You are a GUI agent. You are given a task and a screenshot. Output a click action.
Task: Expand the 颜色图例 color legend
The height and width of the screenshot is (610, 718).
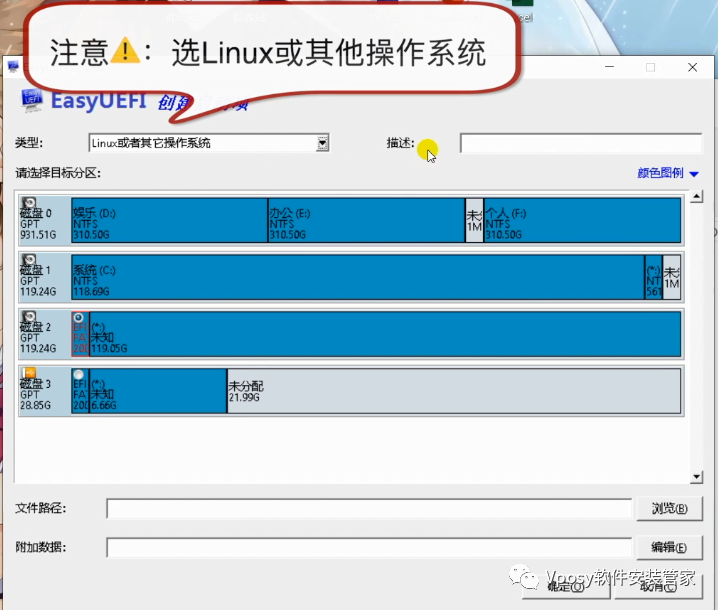coord(668,173)
